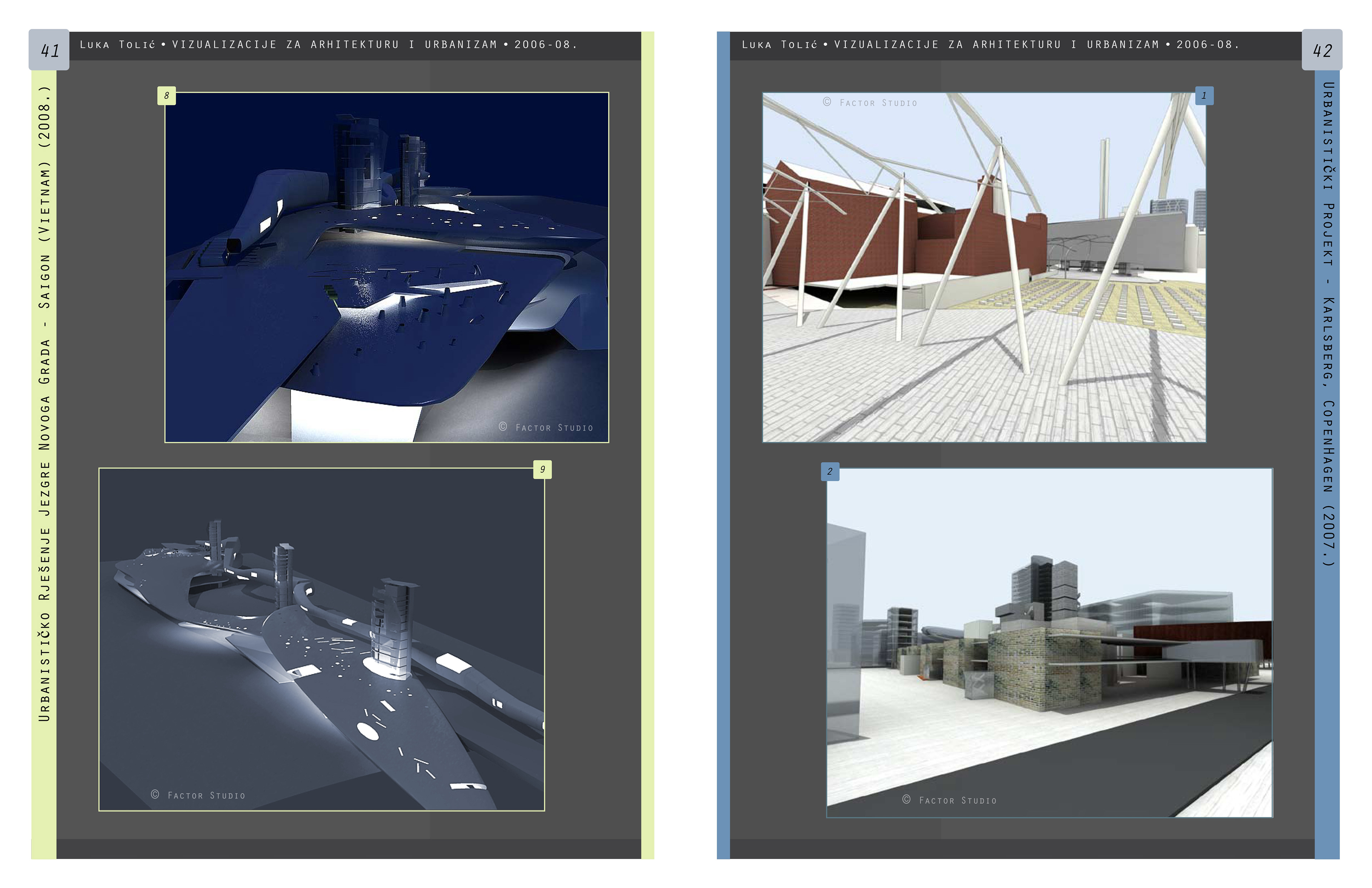Click the number 8 image tag
Screen dimensions: 1372x888
point(166,96)
